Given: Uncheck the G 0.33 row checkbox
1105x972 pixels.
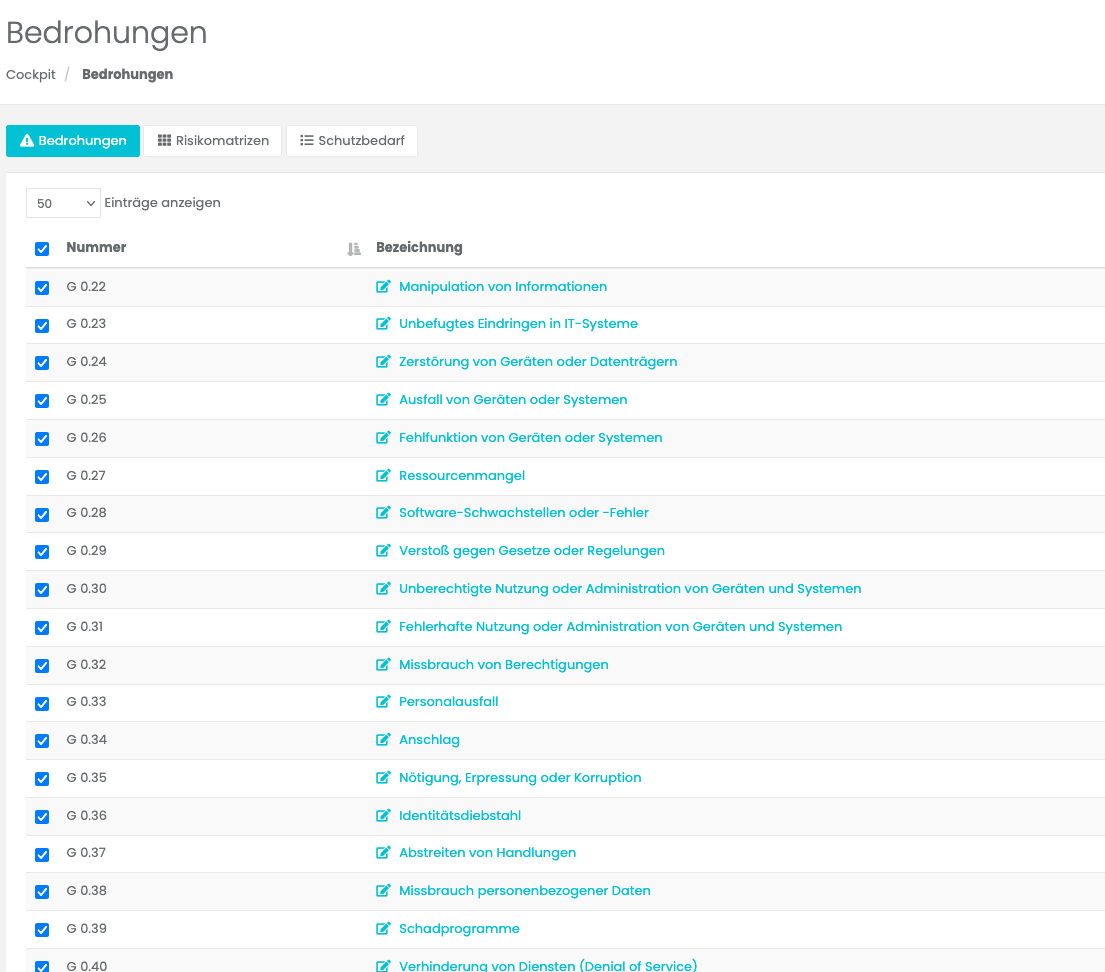Looking at the screenshot, I should [42, 703].
